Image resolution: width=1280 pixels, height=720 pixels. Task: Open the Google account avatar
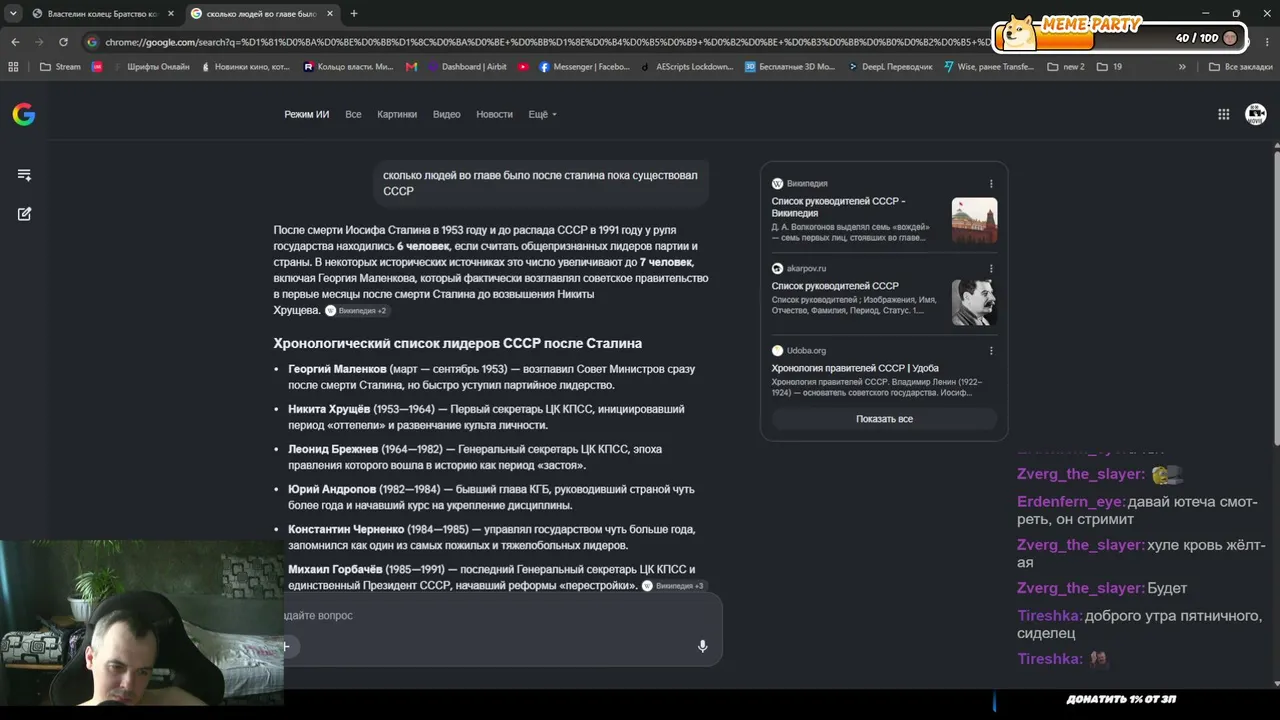(x=1255, y=114)
